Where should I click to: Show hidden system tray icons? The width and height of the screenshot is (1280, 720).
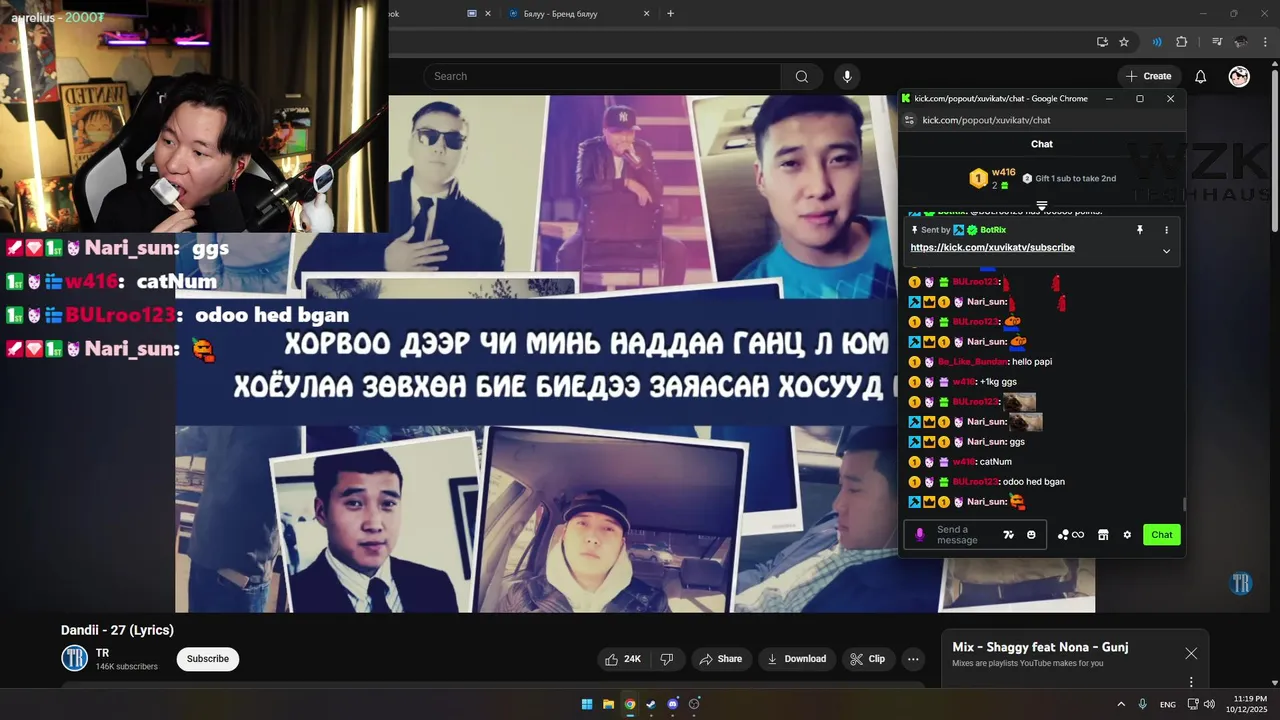pos(1121,704)
